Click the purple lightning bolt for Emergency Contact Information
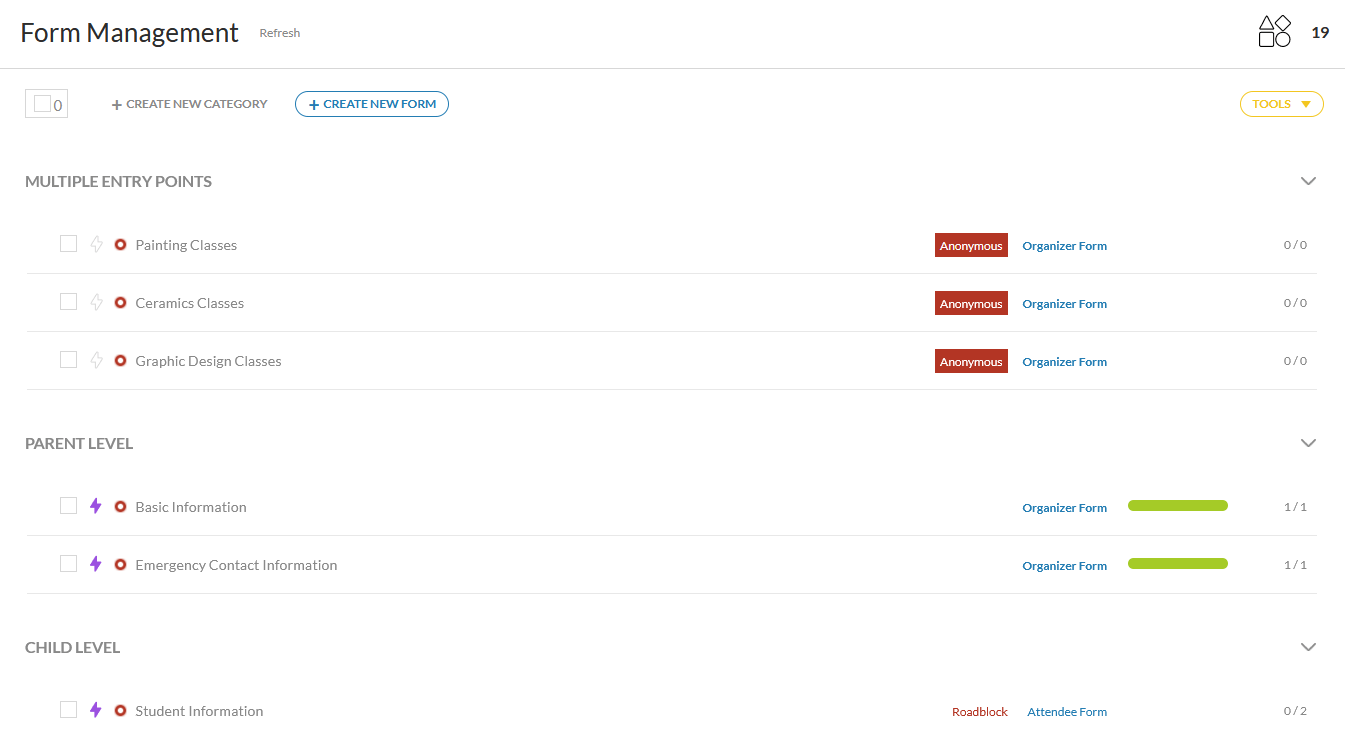This screenshot has width=1345, height=749. tap(96, 564)
